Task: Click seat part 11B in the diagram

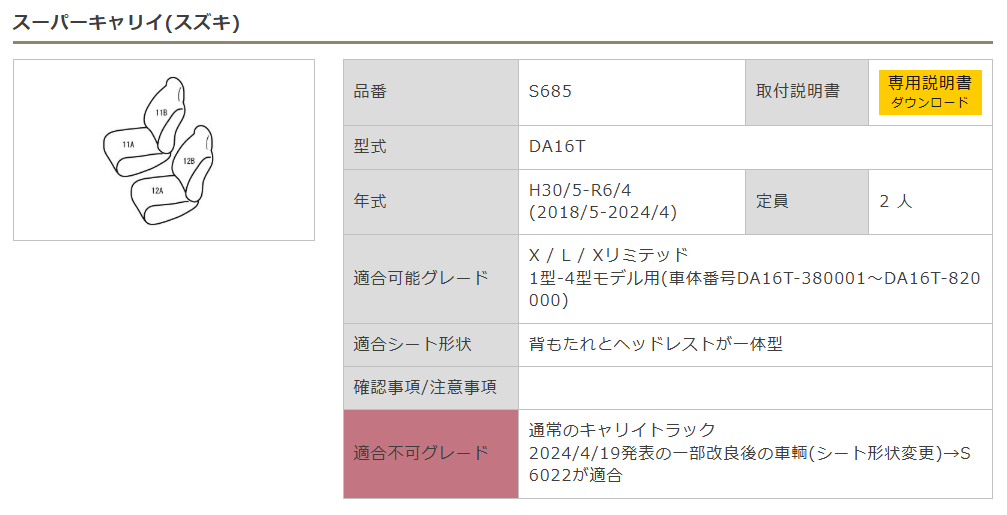Action: tap(161, 113)
